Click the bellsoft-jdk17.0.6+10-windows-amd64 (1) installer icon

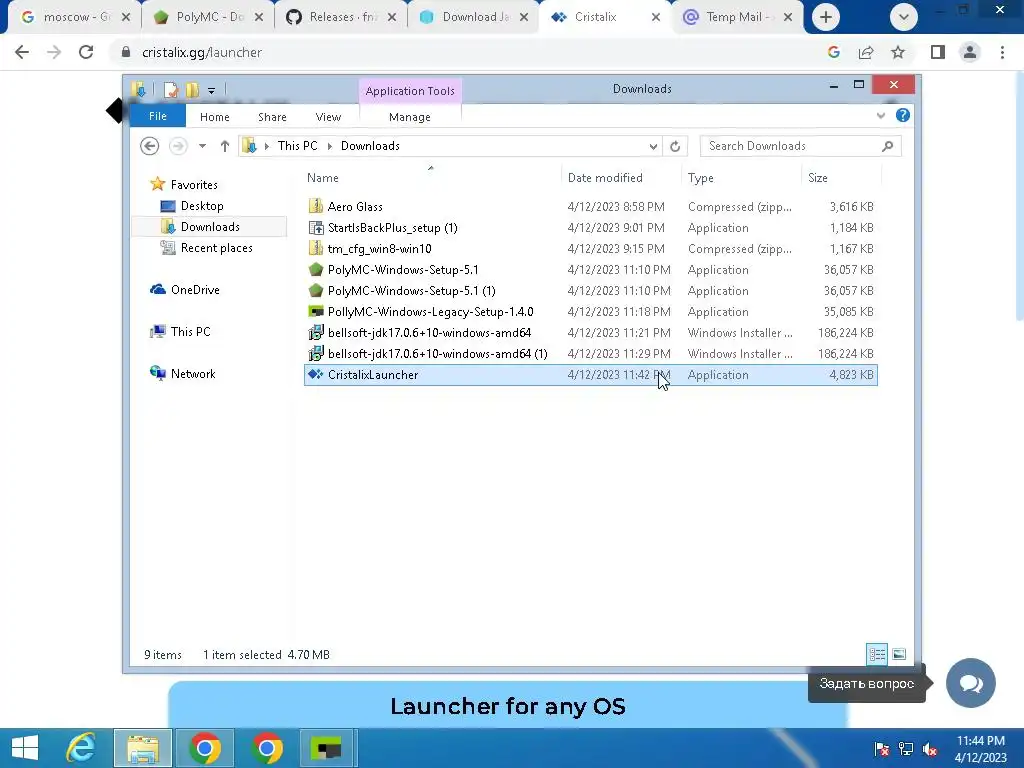pos(316,354)
